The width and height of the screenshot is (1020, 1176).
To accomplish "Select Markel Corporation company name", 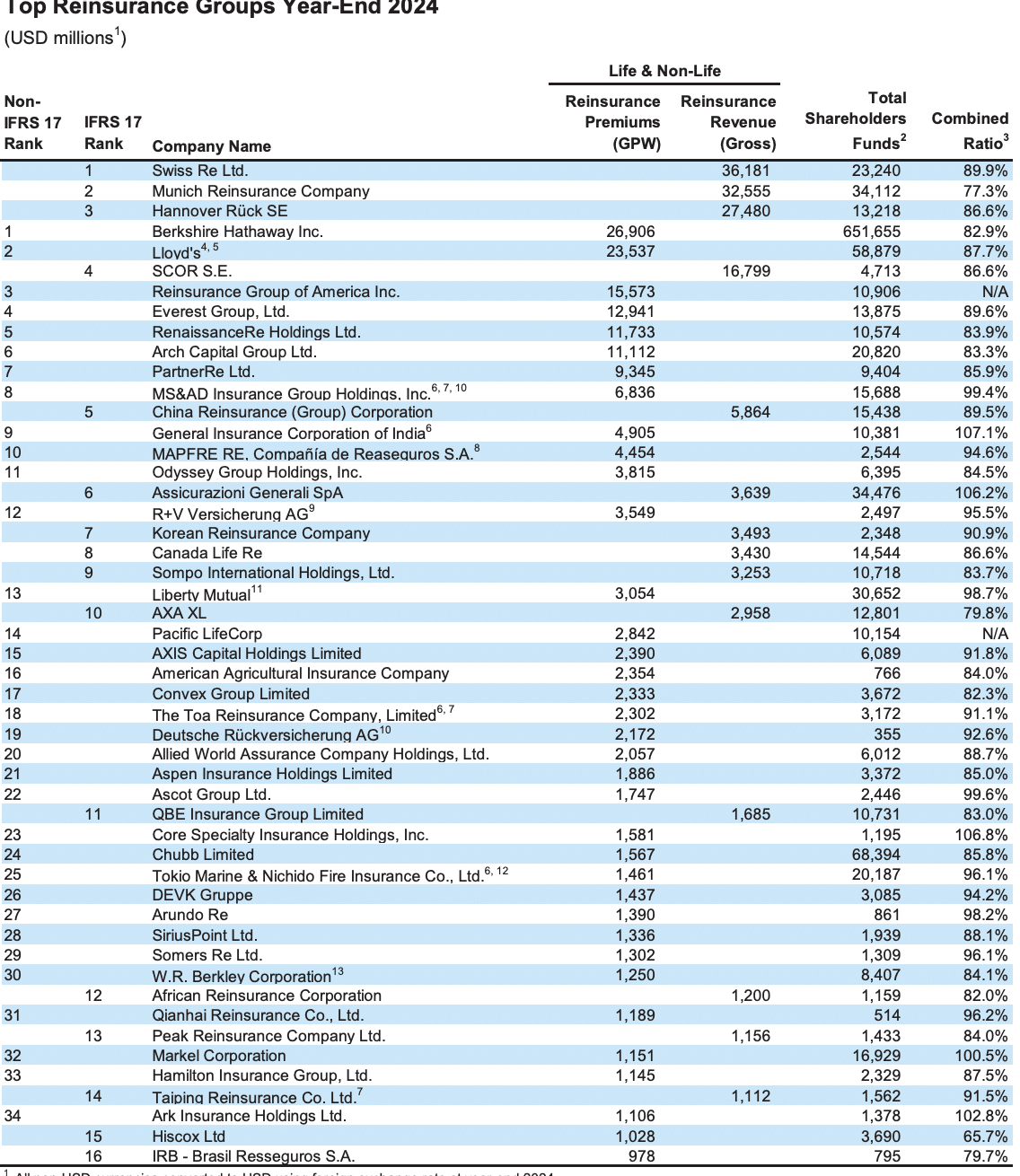I will click(x=219, y=1056).
